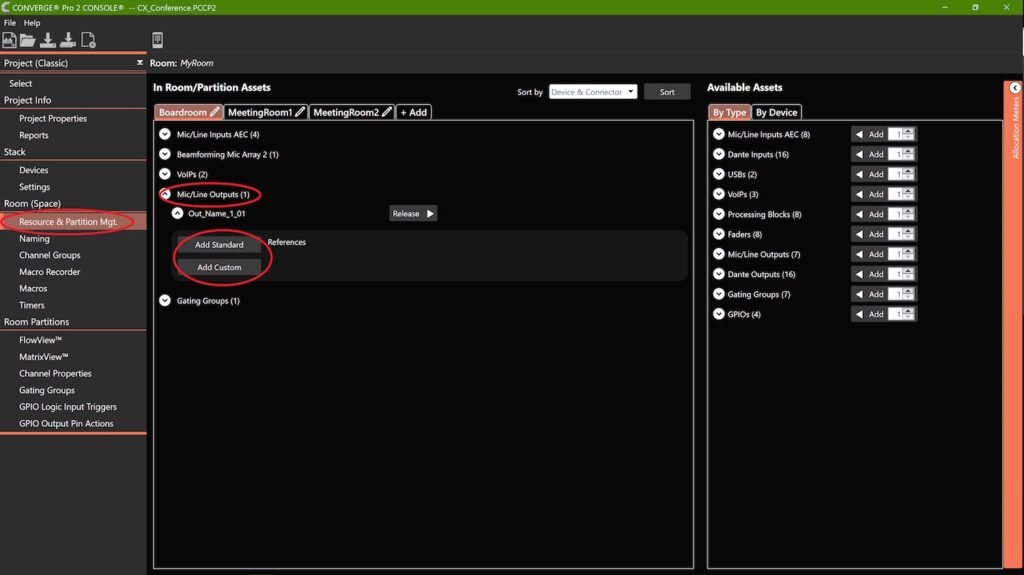Image resolution: width=1024 pixels, height=575 pixels.
Task: Open Macro Recorder in sidebar
Action: click(50, 272)
